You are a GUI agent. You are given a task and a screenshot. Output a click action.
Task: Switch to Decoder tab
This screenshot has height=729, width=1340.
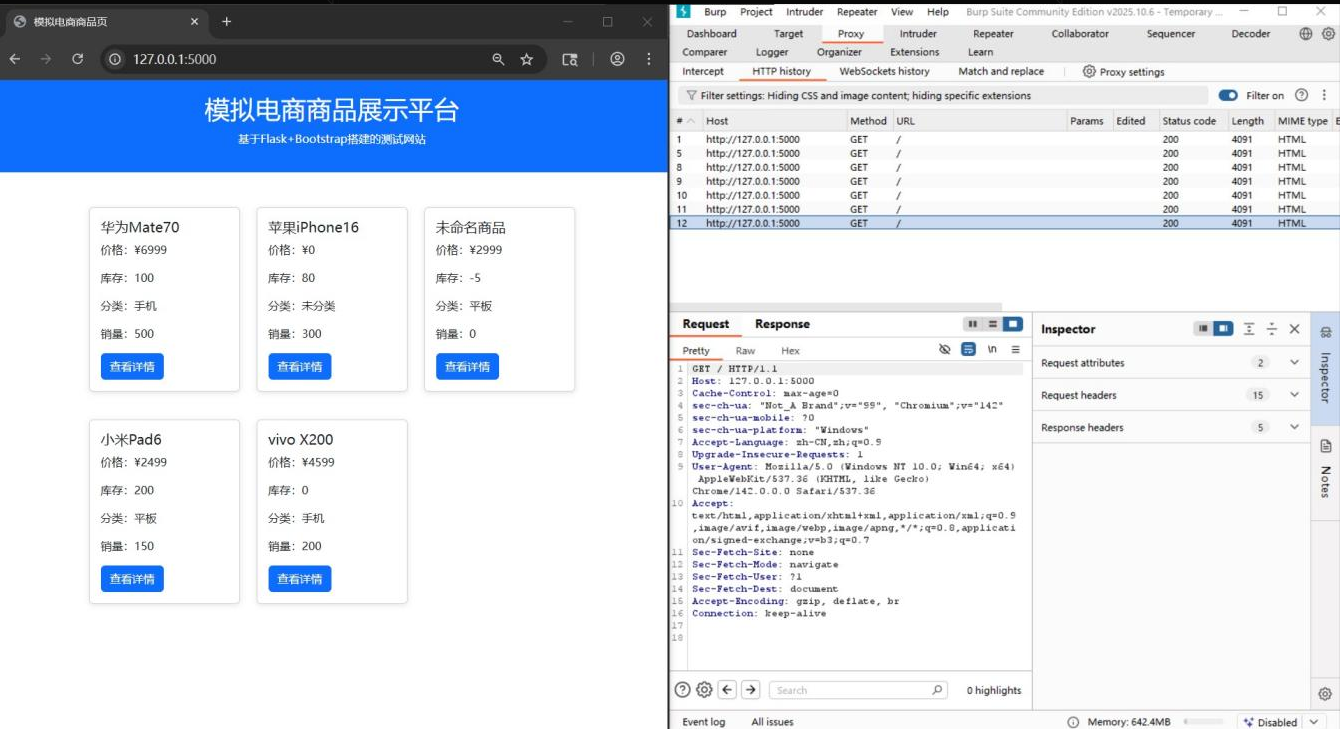[1251, 34]
